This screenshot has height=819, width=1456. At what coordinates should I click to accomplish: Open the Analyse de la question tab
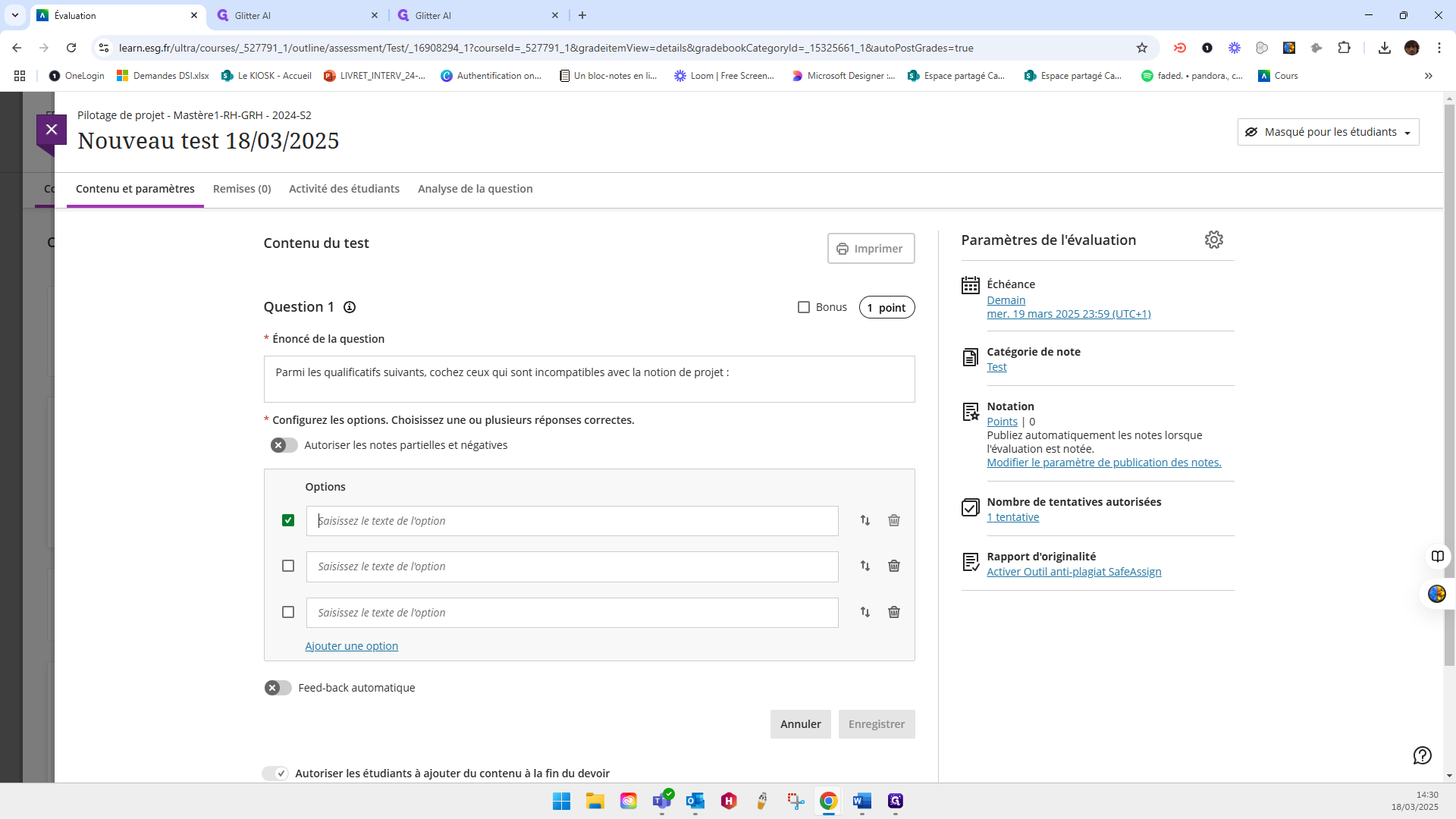(475, 189)
